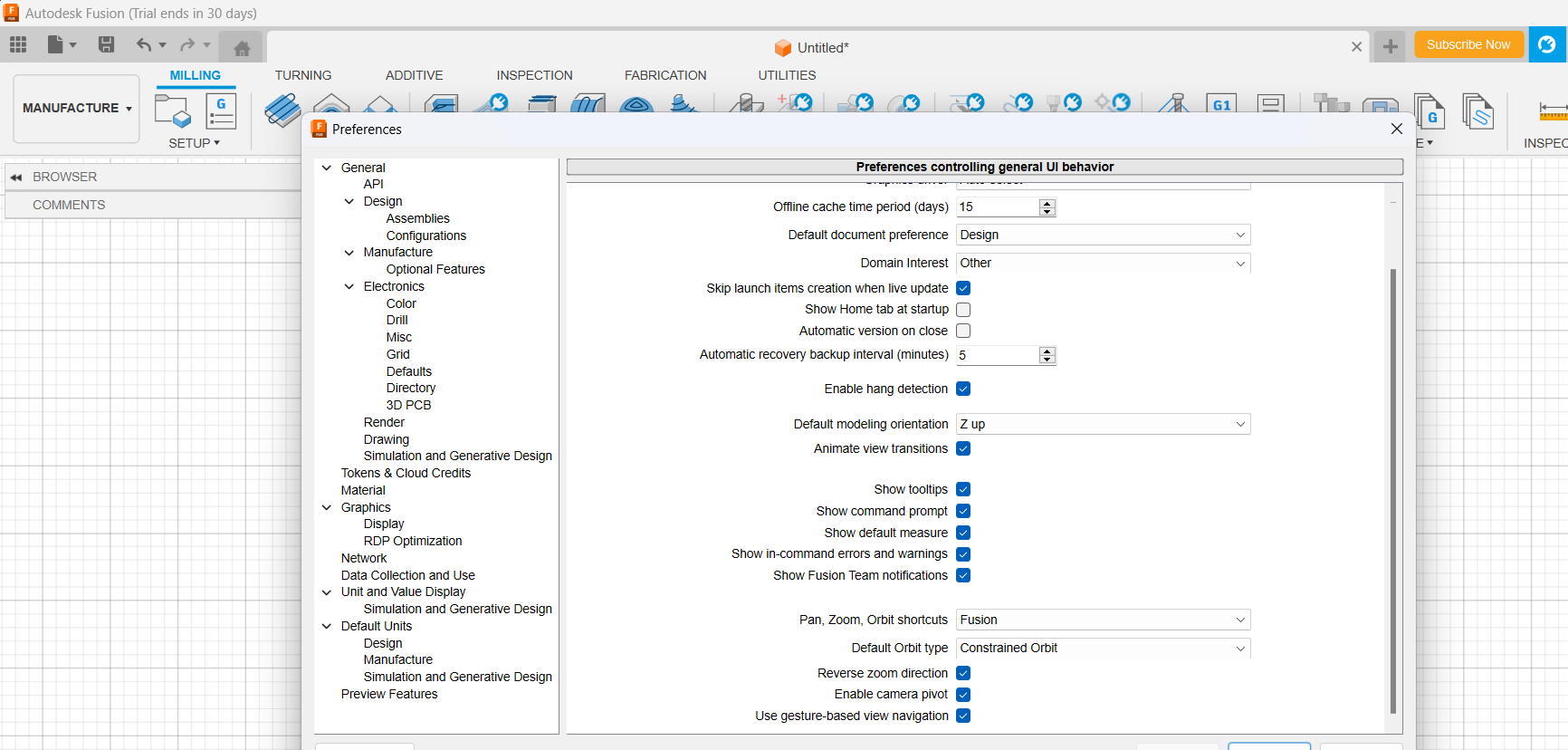Viewport: 1568px width, 750px height.
Task: Open the File menu icon
Action: coord(55,44)
